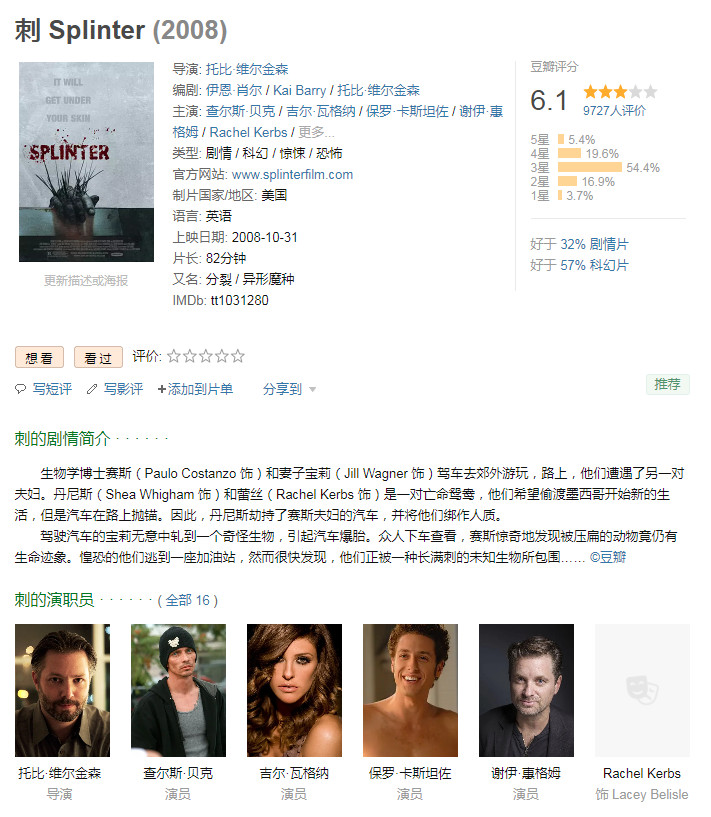This screenshot has height=817, width=711.
Task: Click the 3星 54.4% rating bar
Action: point(590,167)
